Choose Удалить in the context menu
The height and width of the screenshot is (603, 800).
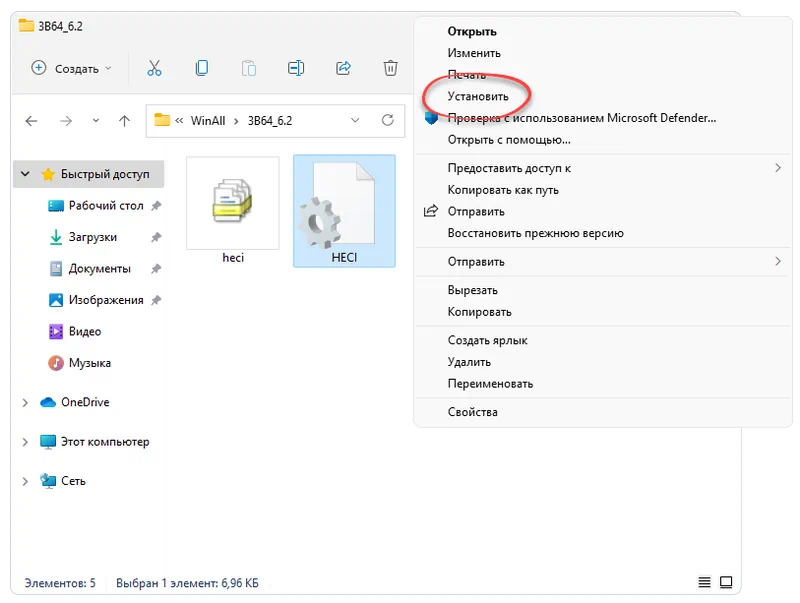469,362
